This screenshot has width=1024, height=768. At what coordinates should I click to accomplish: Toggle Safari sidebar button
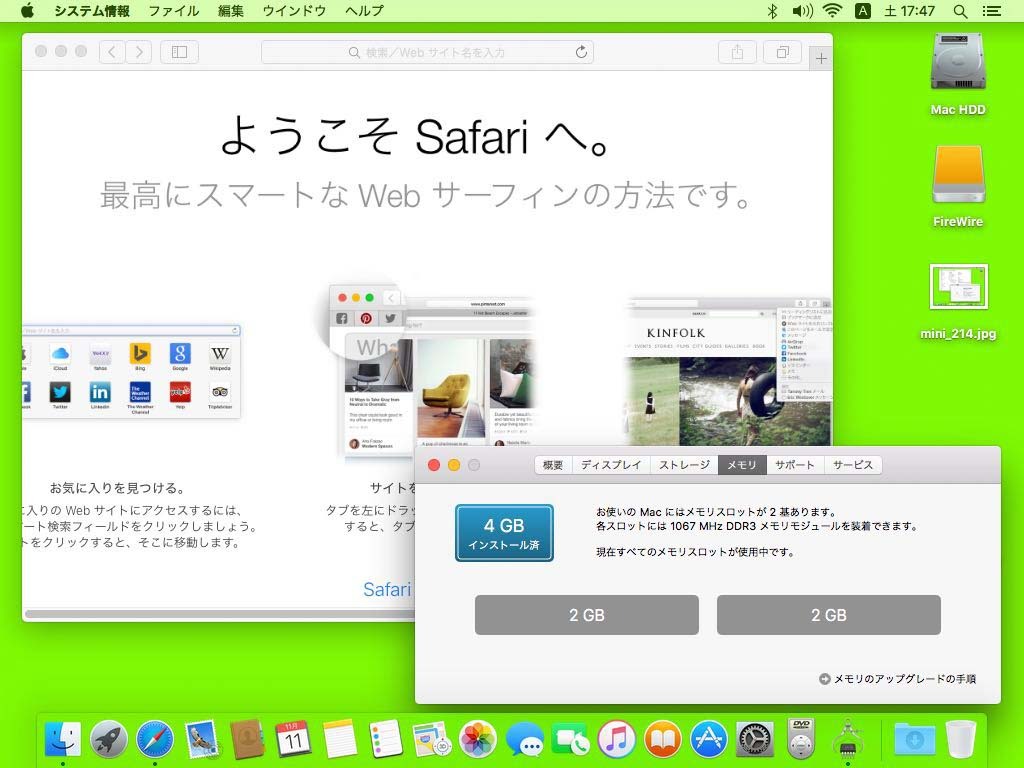point(180,52)
